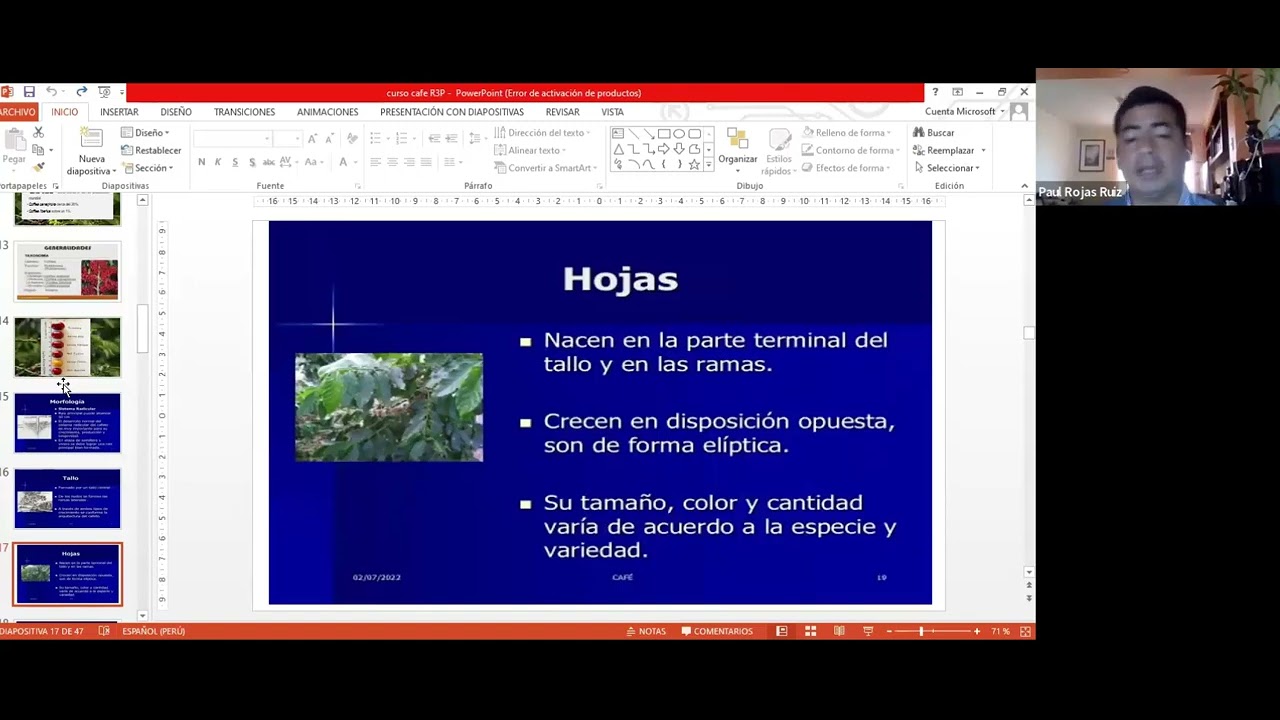
Task: Toggle strikethrough (abc) formatting
Action: (269, 162)
